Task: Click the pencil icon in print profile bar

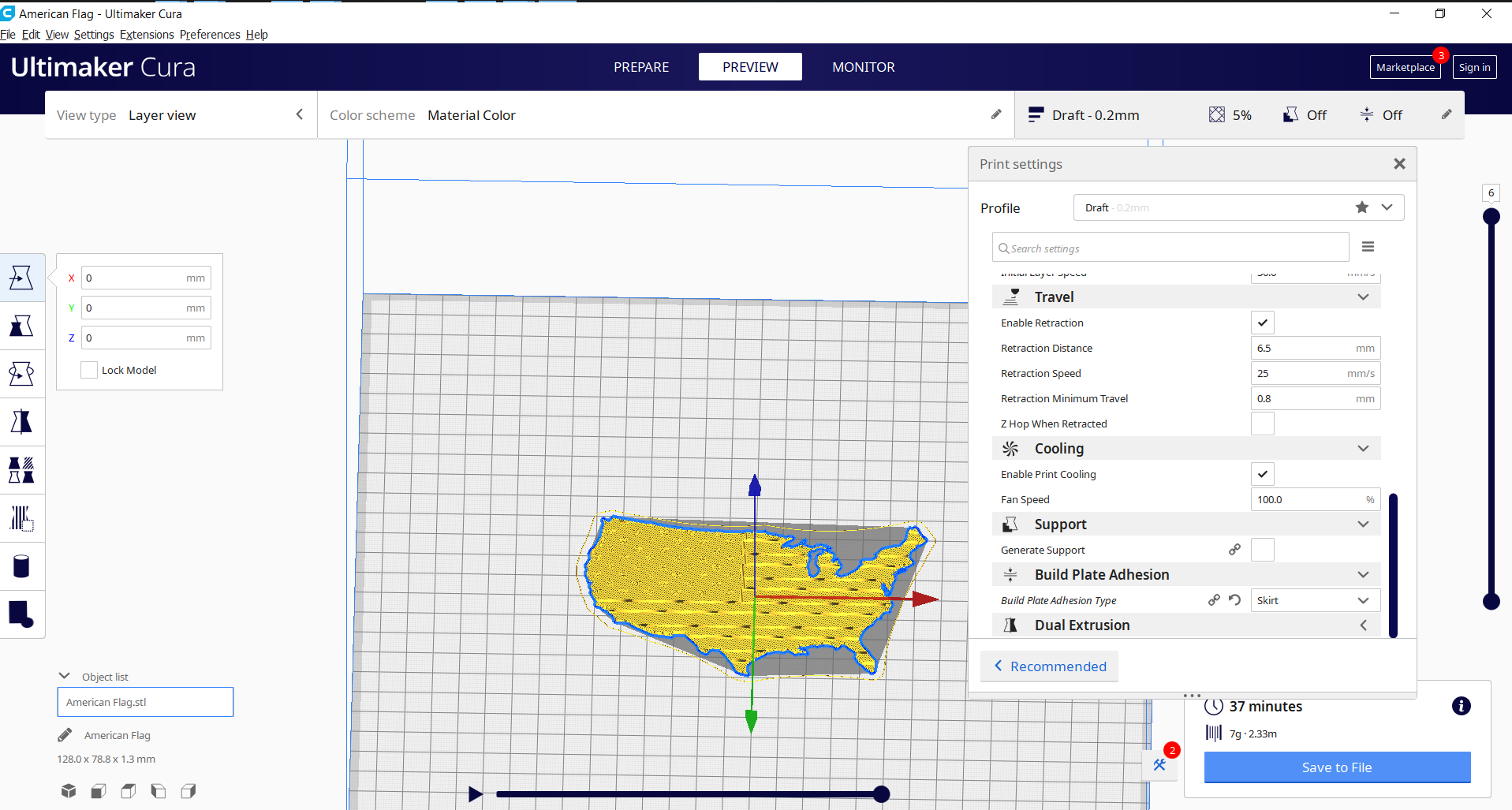Action: (x=1447, y=114)
